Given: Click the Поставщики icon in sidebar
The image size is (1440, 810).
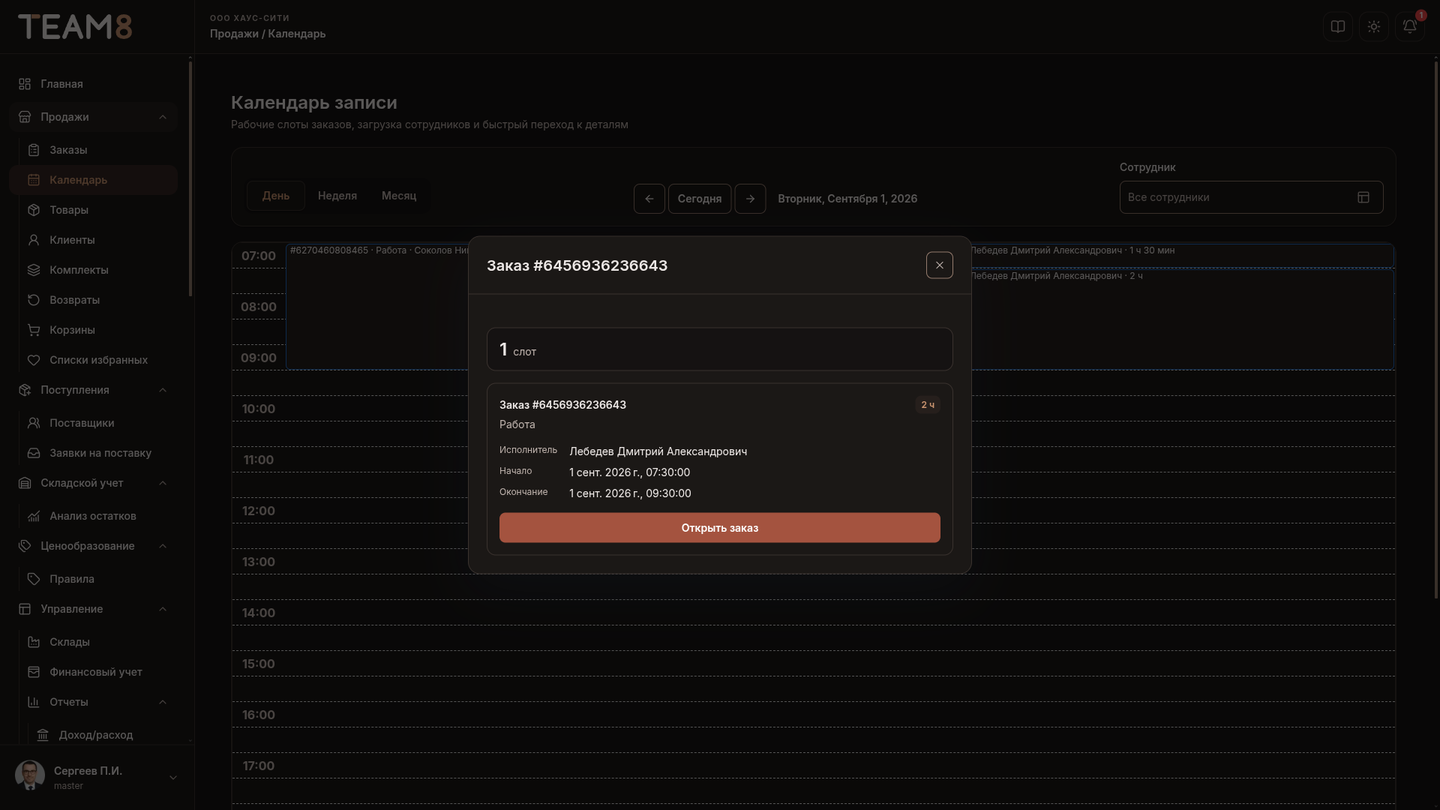Looking at the screenshot, I should (x=34, y=423).
